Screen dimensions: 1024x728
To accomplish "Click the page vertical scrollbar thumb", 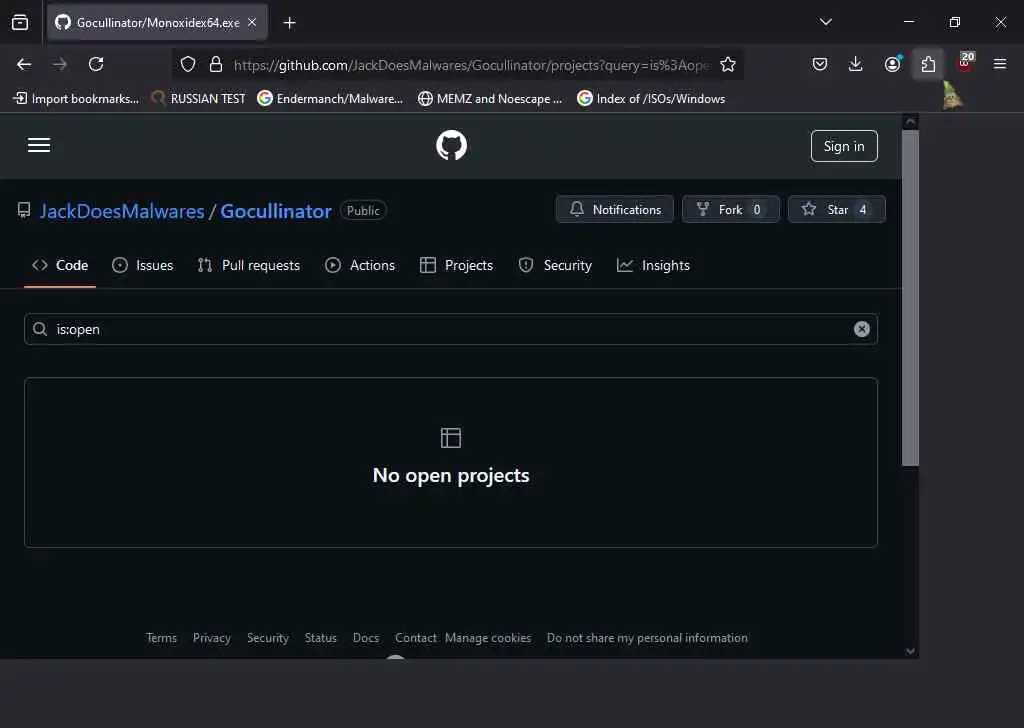I will pyautogui.click(x=910, y=298).
